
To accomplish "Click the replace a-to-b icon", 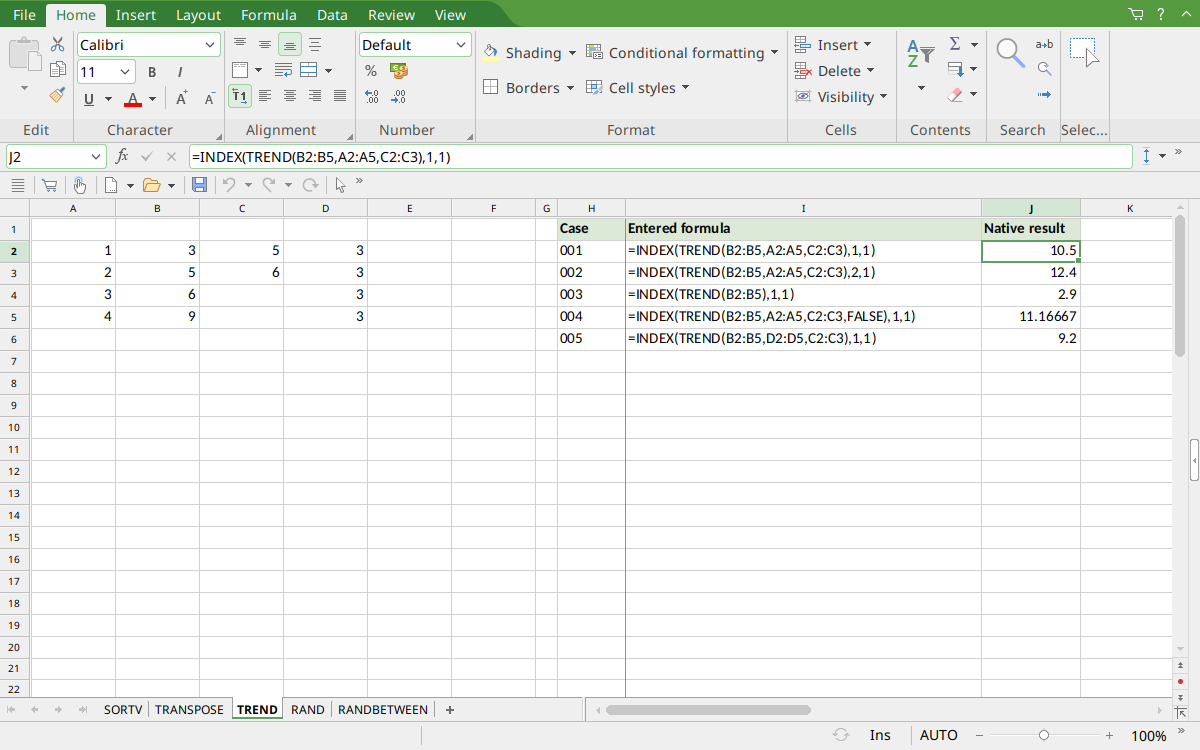I will pyautogui.click(x=1044, y=44).
